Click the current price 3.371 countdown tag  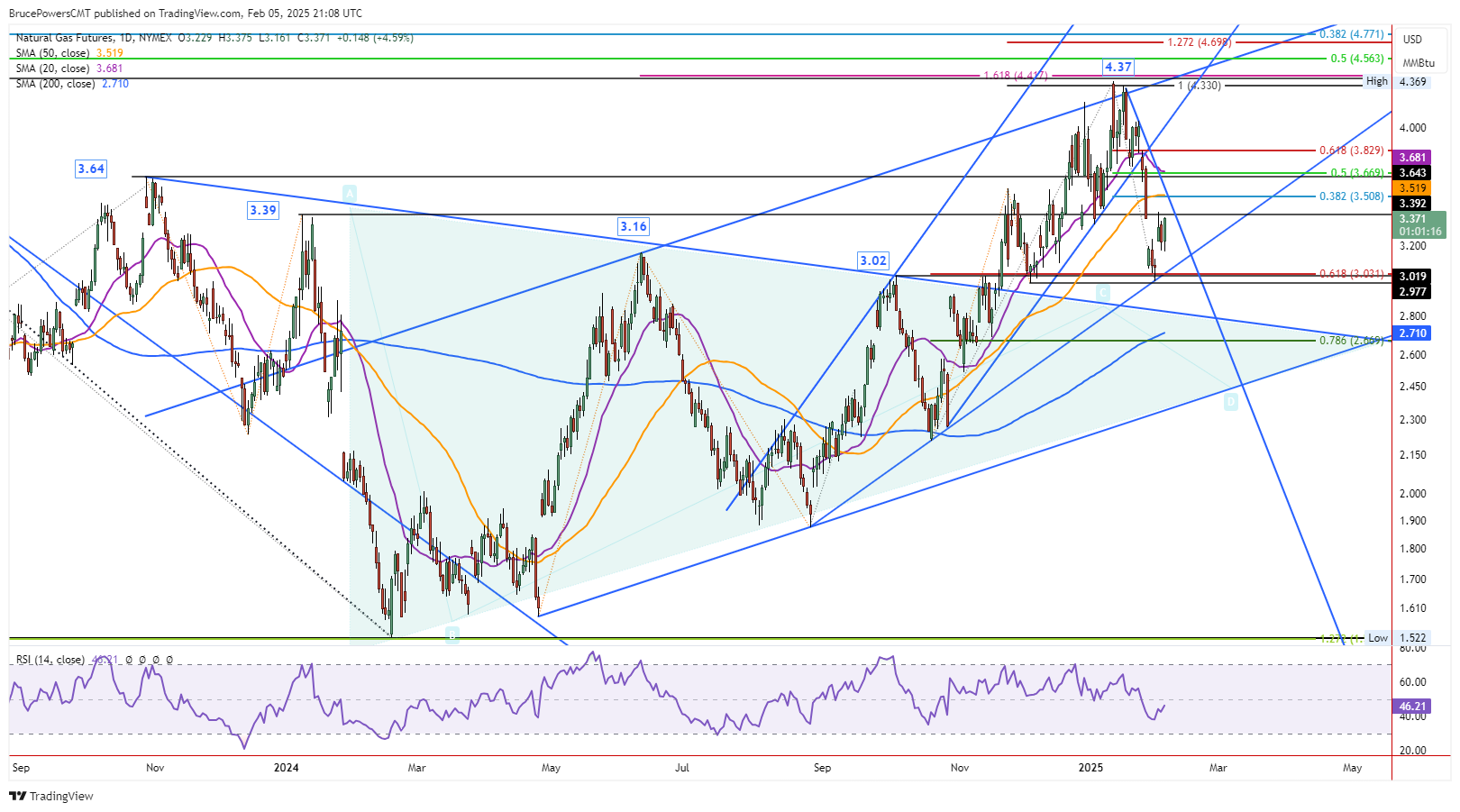pyautogui.click(x=1419, y=225)
